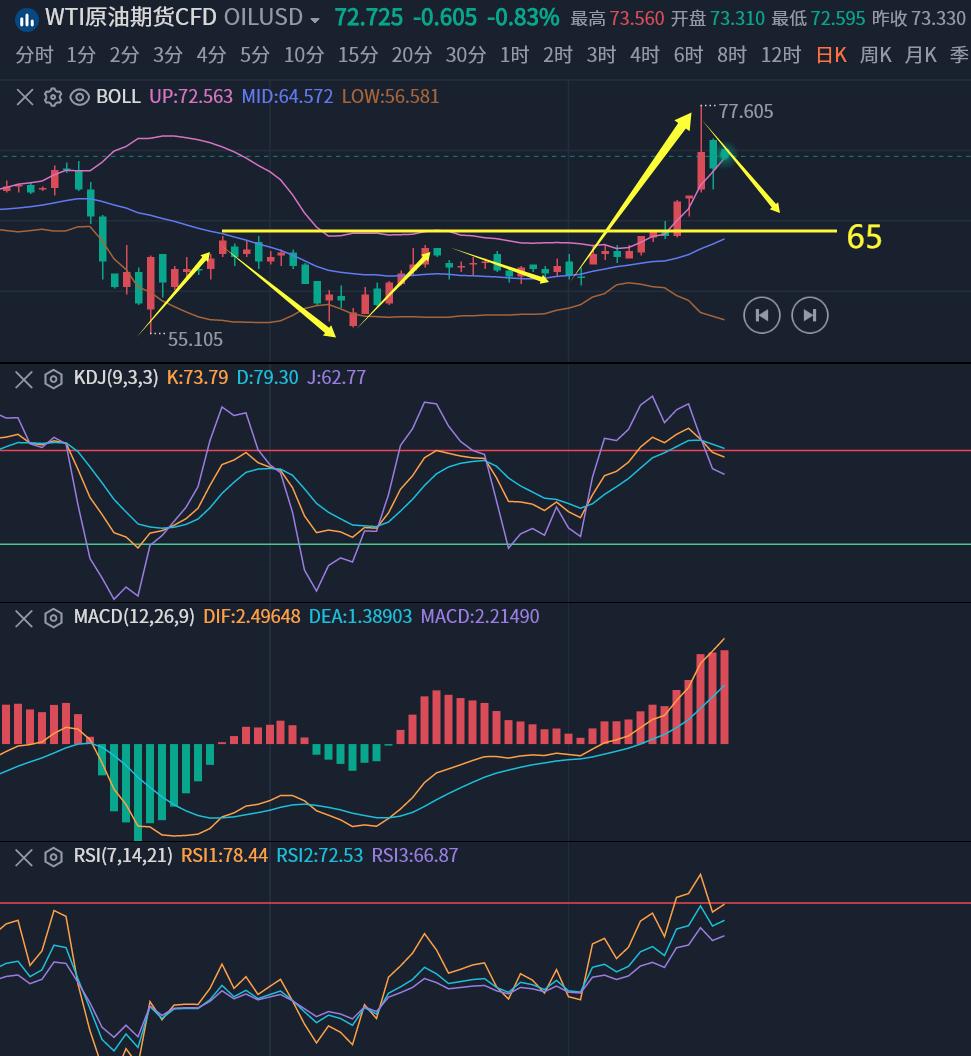Select the 周K weekly timeframe

pos(875,55)
